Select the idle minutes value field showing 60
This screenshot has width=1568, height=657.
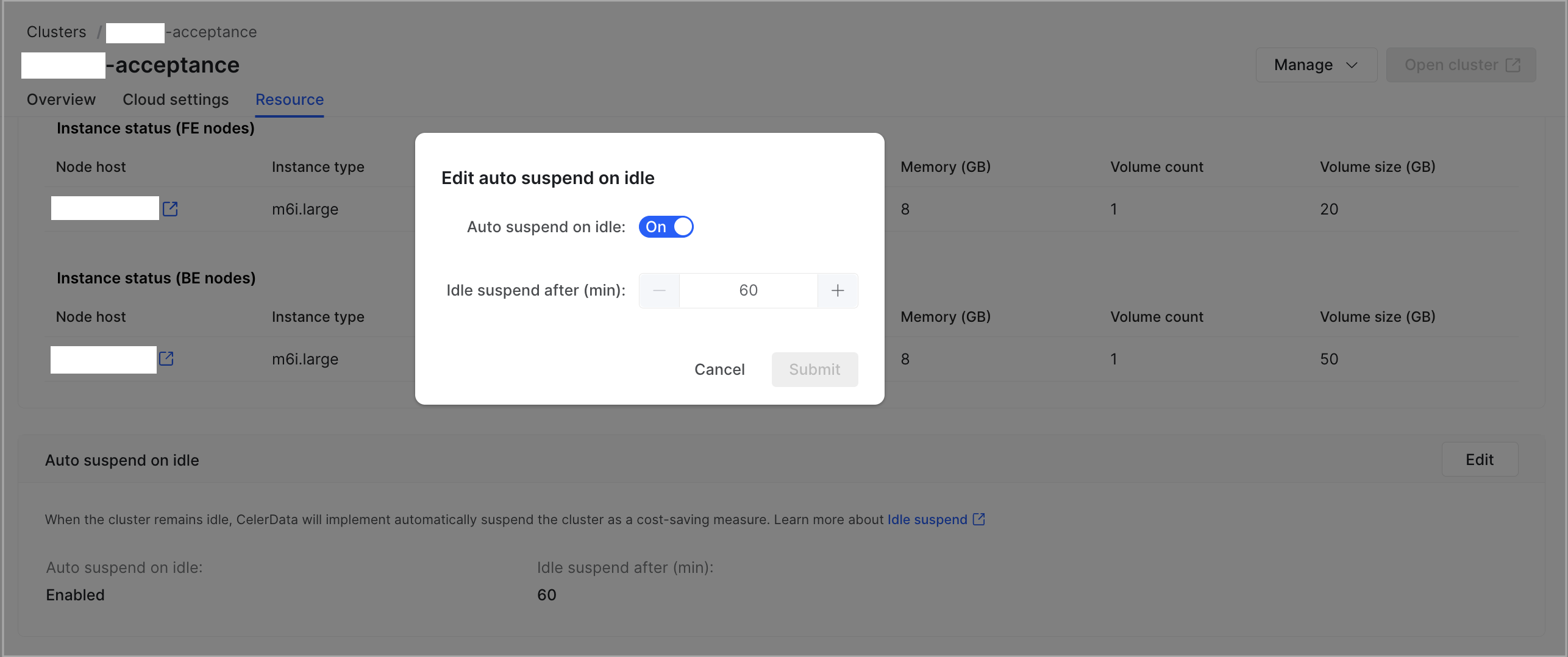[x=748, y=291]
